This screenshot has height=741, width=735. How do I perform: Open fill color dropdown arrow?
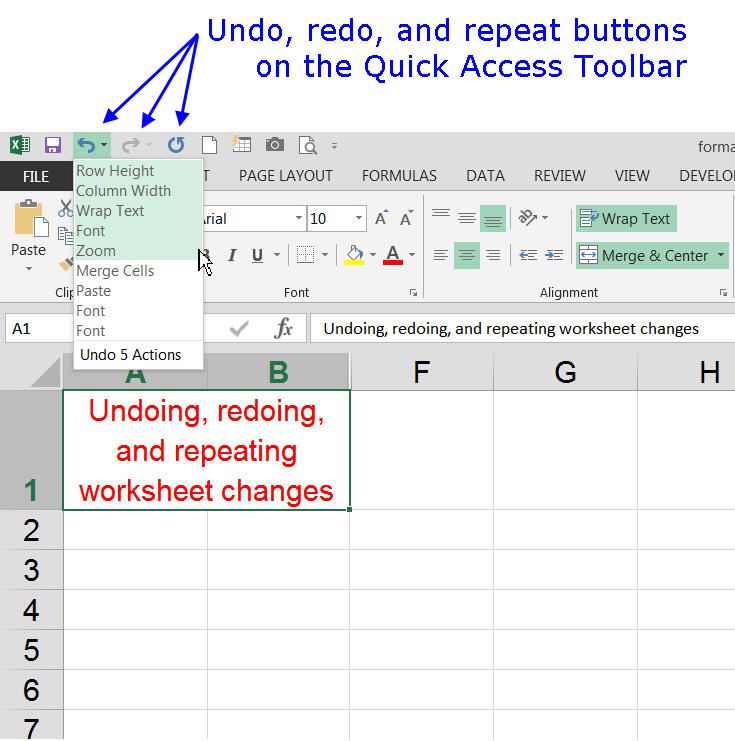(x=373, y=255)
